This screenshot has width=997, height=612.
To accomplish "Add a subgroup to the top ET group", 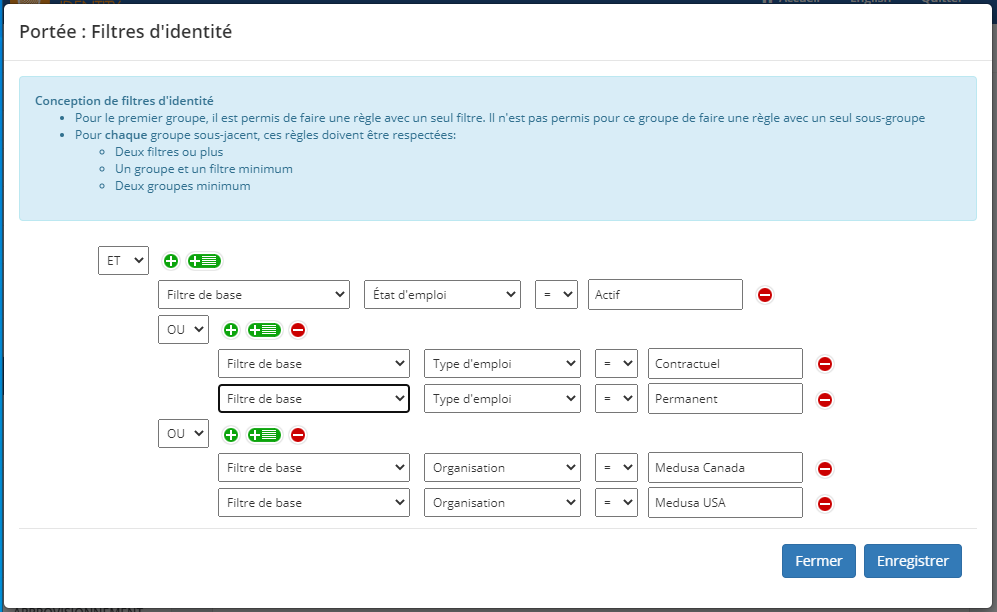I will 204,261.
